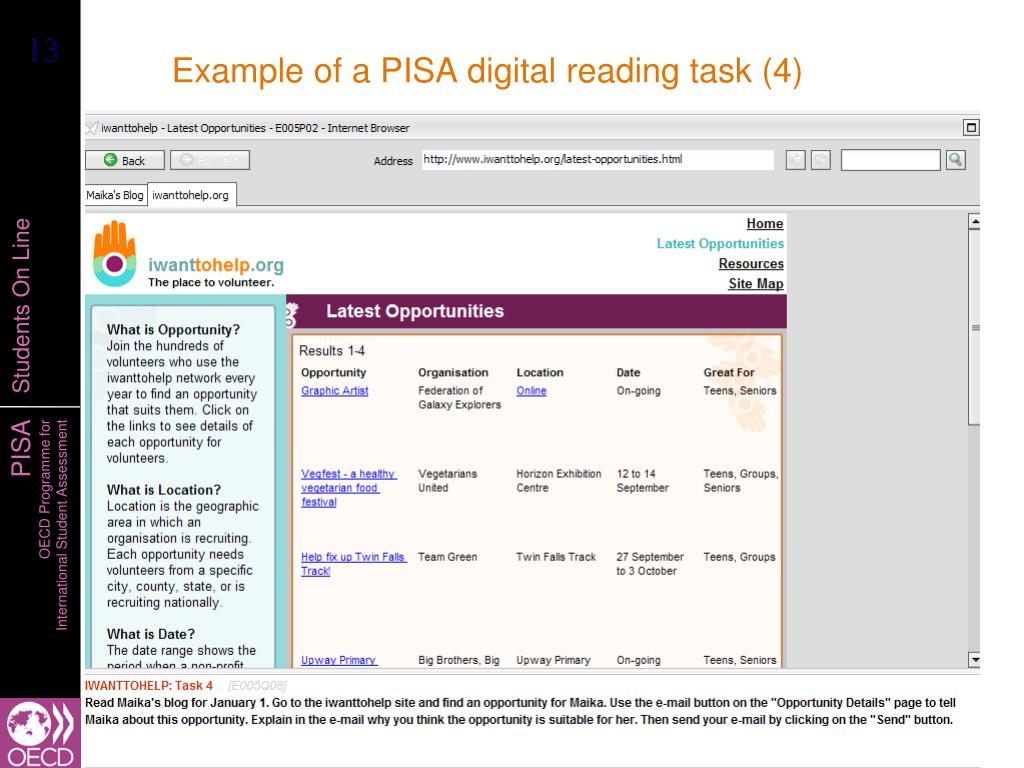Click the scroll-down arrow of the page scrollbar
This screenshot has width=1024, height=768.
974,660
